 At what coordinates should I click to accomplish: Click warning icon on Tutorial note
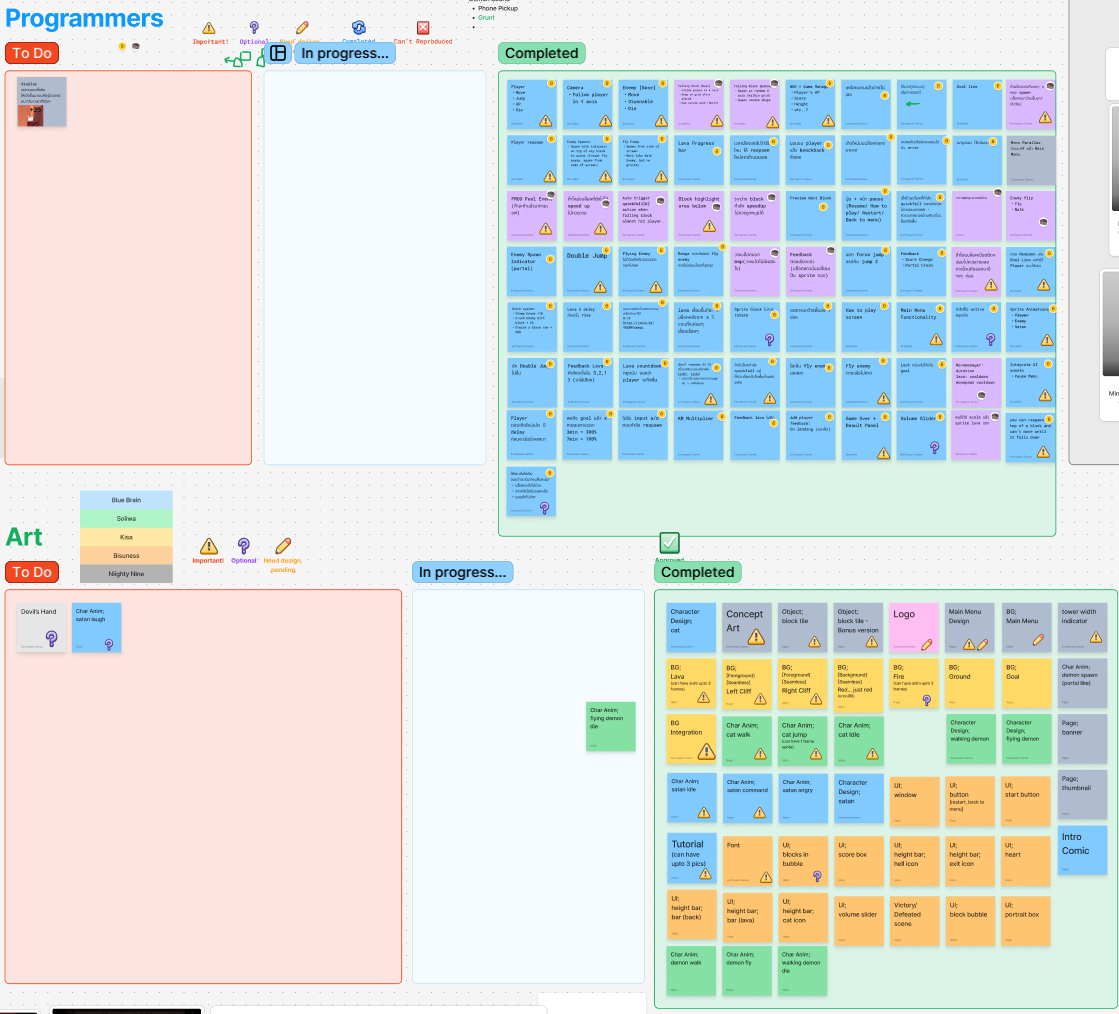pyautogui.click(x=705, y=873)
